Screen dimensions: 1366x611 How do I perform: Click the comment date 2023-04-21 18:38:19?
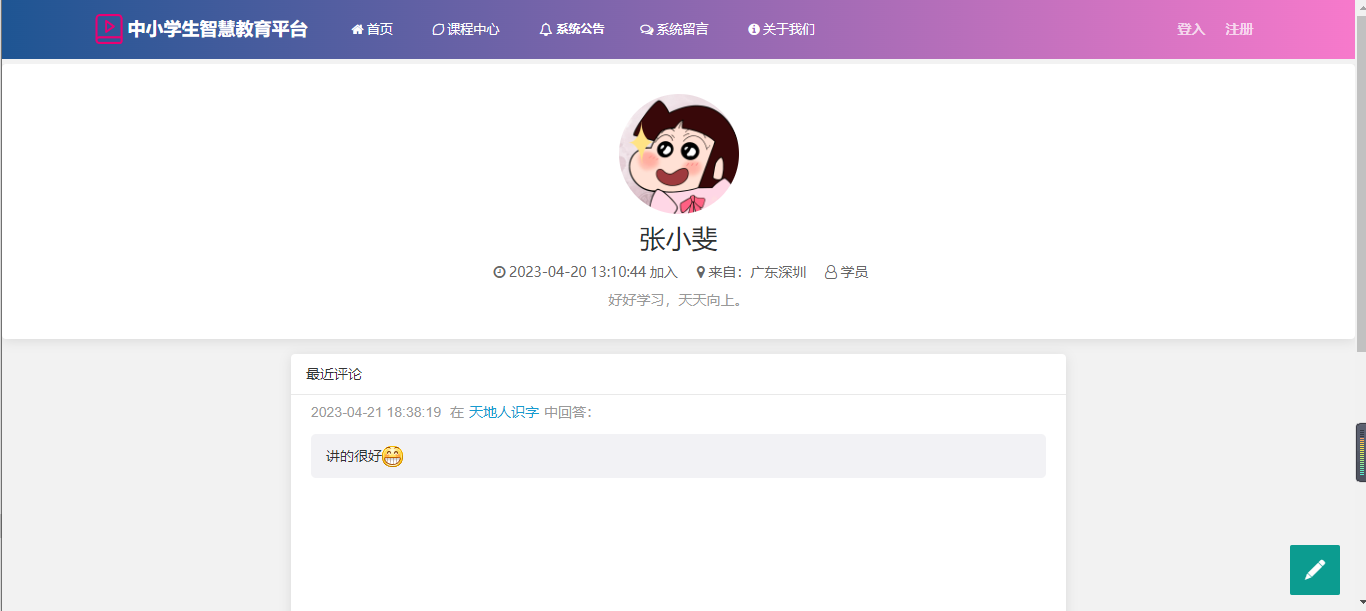tap(376, 412)
